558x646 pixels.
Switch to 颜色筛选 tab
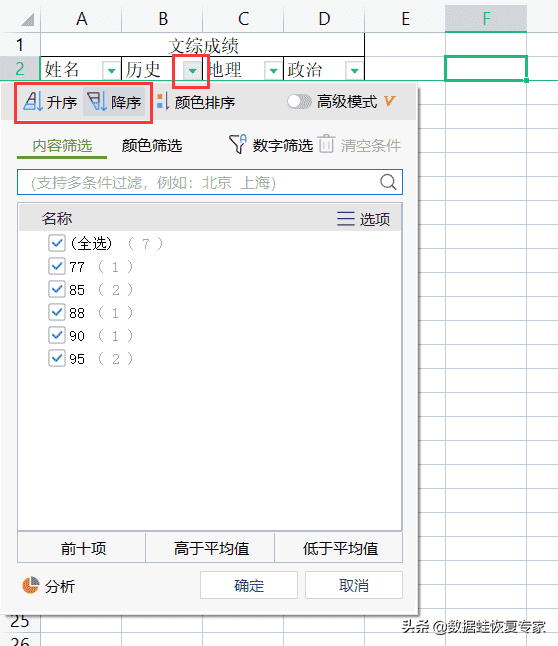point(152,145)
